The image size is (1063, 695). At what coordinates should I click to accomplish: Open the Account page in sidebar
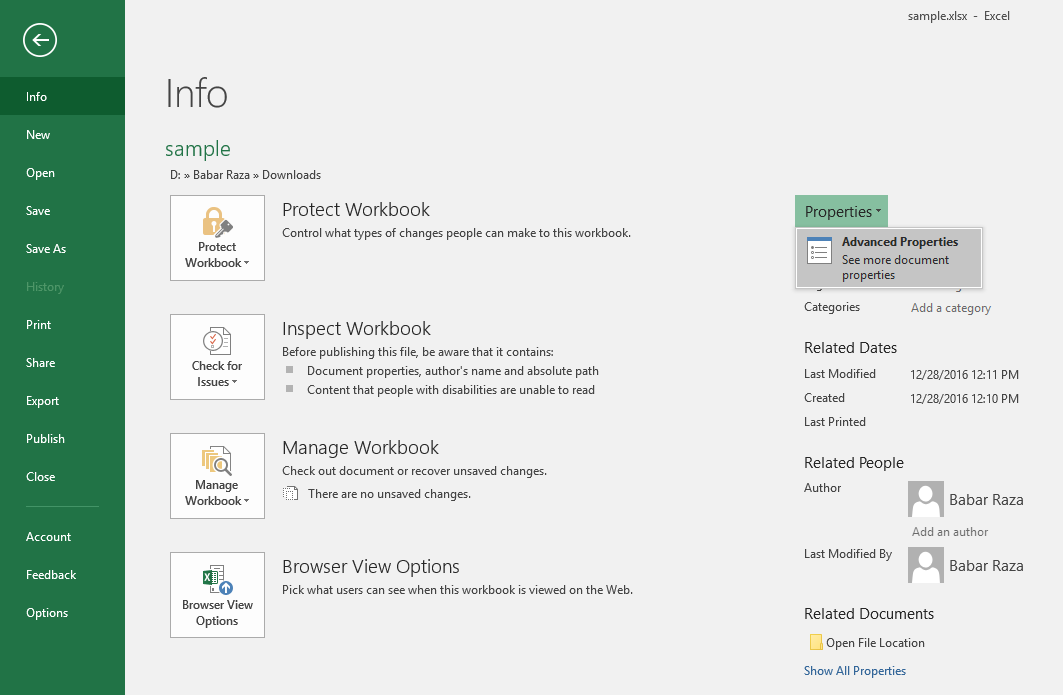coord(49,537)
